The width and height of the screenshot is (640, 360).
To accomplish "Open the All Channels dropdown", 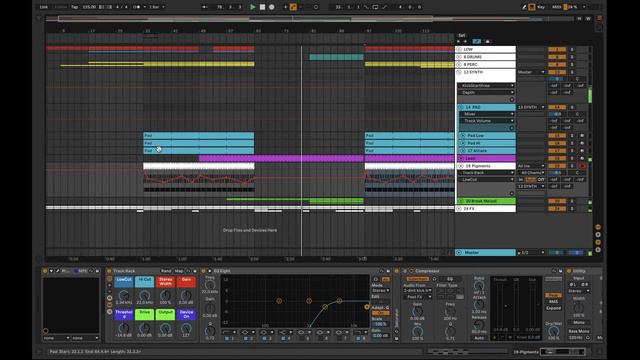I will 531,173.
